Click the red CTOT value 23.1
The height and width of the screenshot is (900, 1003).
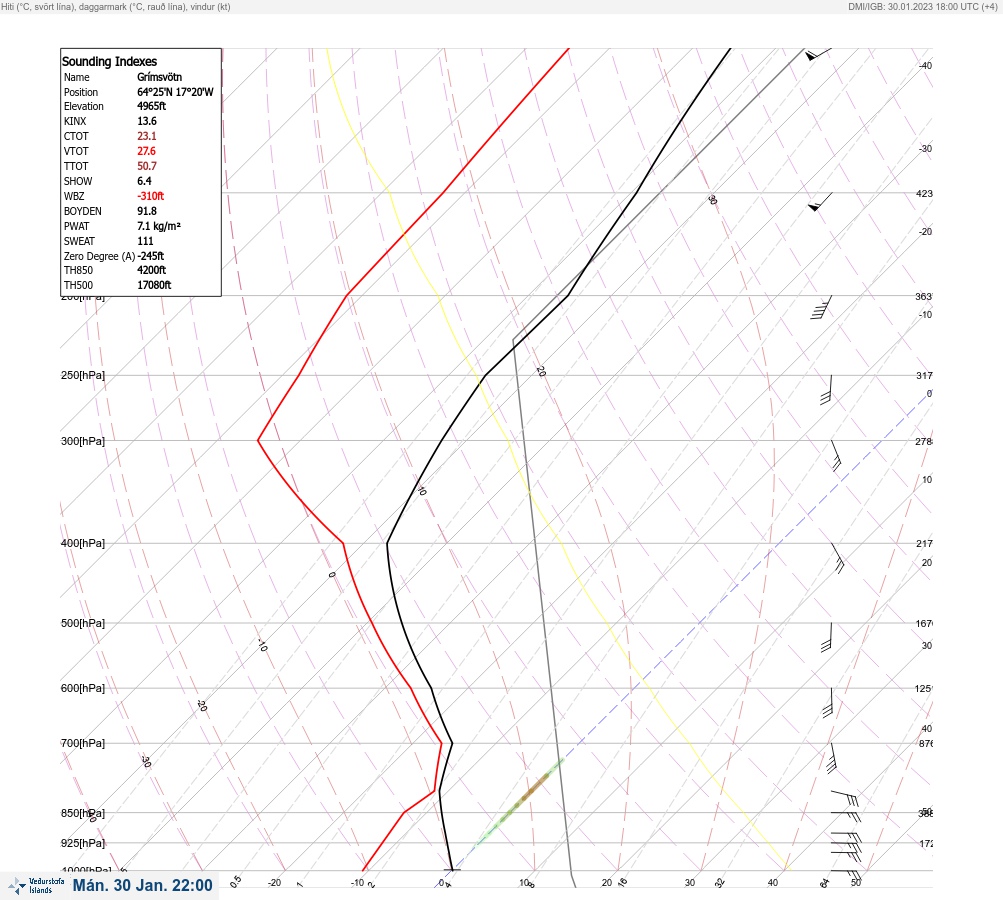coord(146,136)
